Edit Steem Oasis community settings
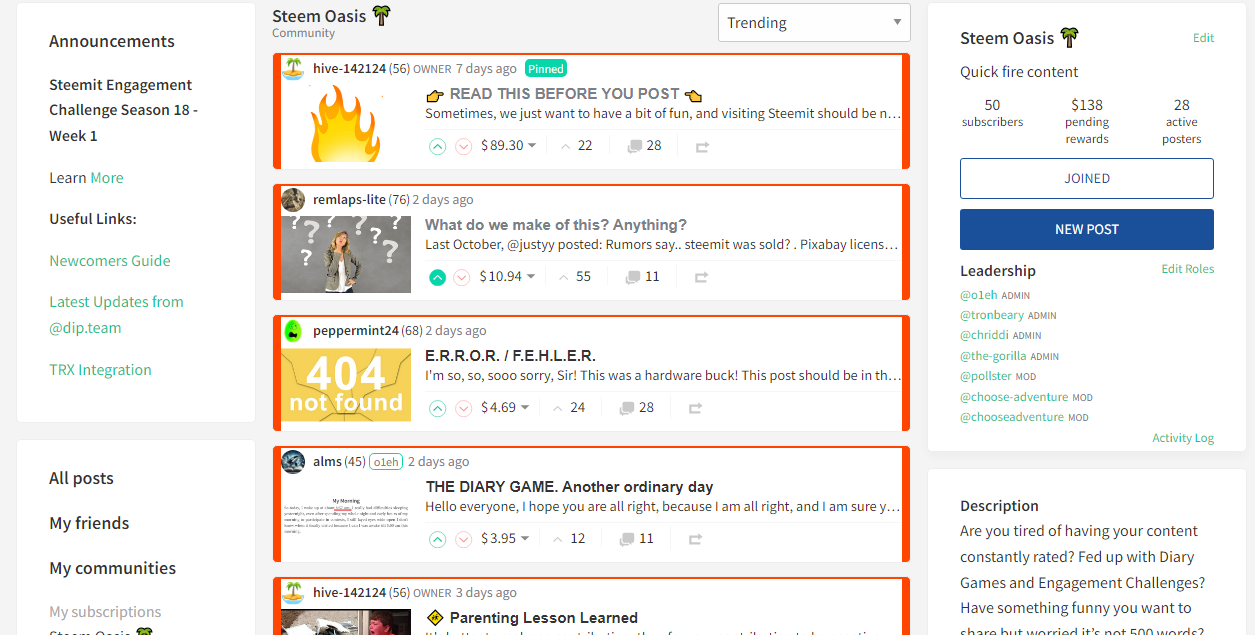Image resolution: width=1255 pixels, height=635 pixels. point(1203,38)
